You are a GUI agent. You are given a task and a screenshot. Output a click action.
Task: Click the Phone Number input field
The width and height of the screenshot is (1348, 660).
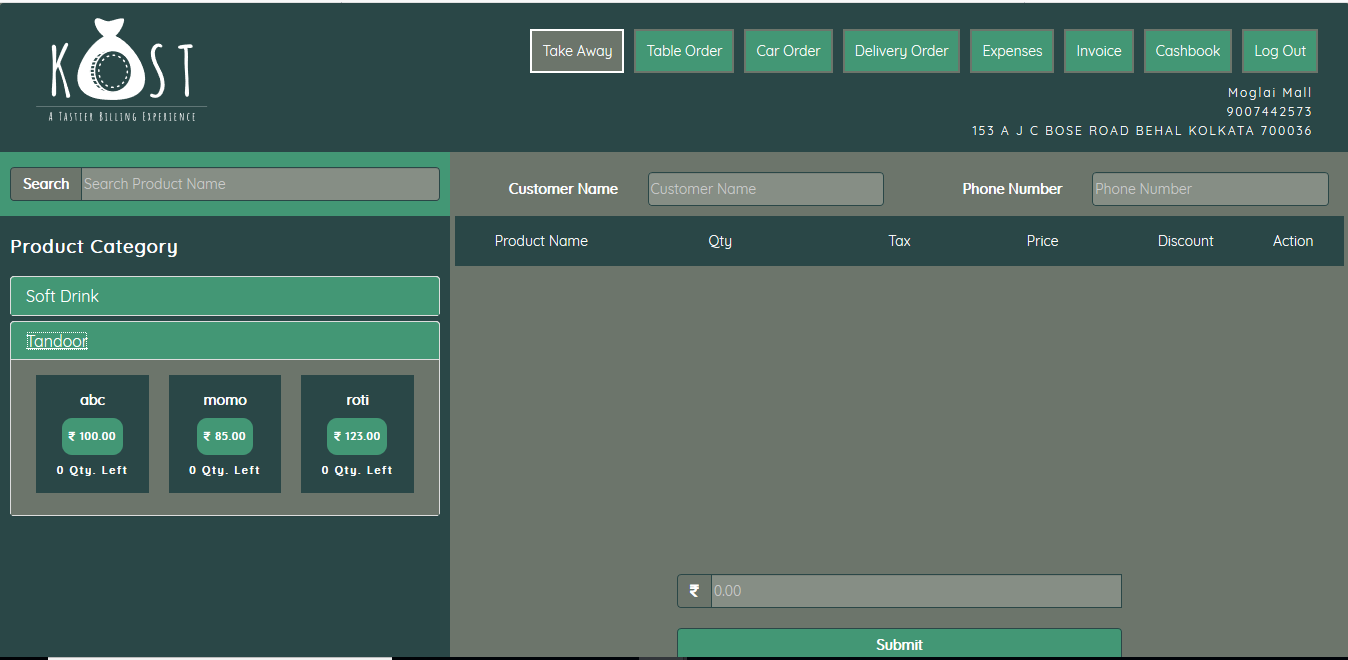(1210, 189)
